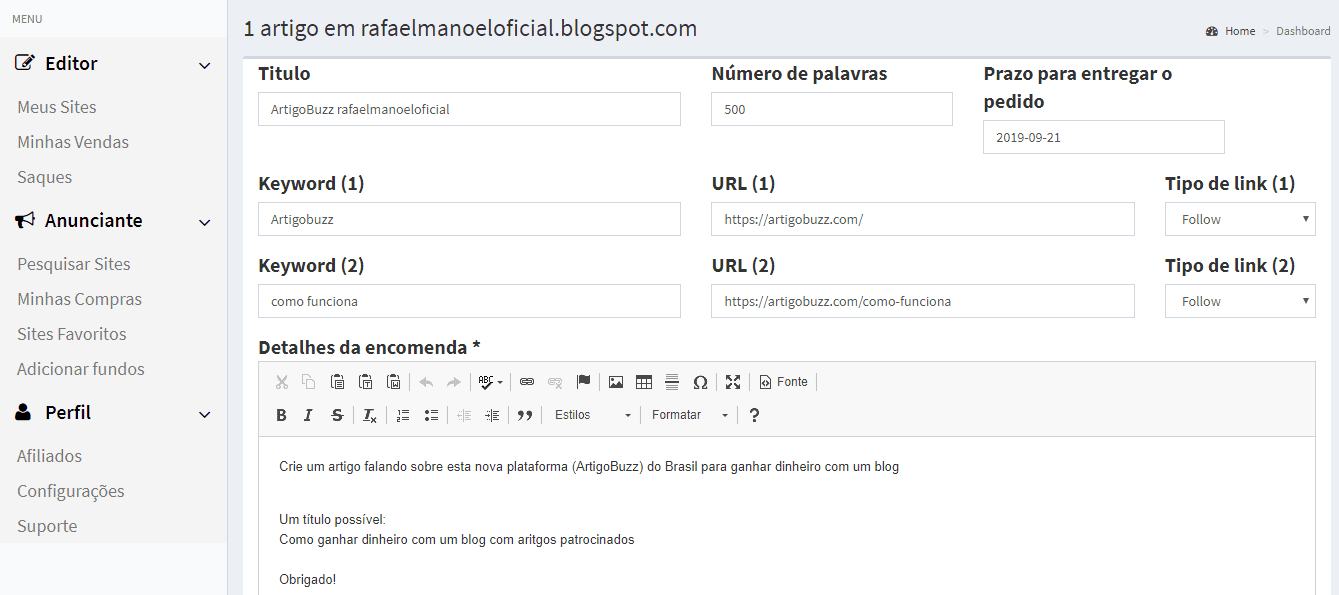Viewport: 1339px width, 595px height.
Task: Open Tipo de link (1) dropdown
Action: tap(1240, 219)
